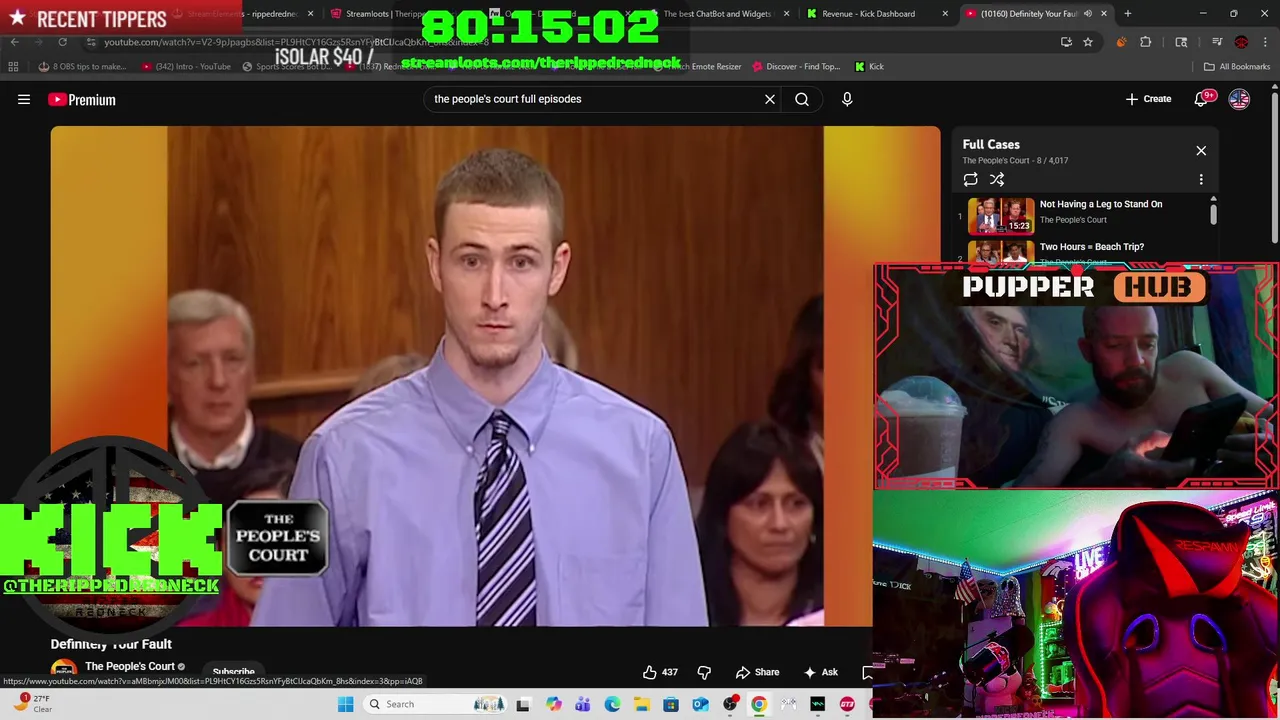Close the Full Cases playlist panel
1280x720 pixels.
1201,151
